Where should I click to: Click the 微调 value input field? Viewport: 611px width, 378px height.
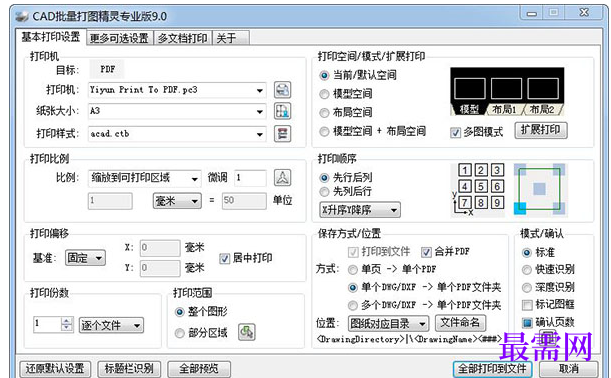pos(251,178)
